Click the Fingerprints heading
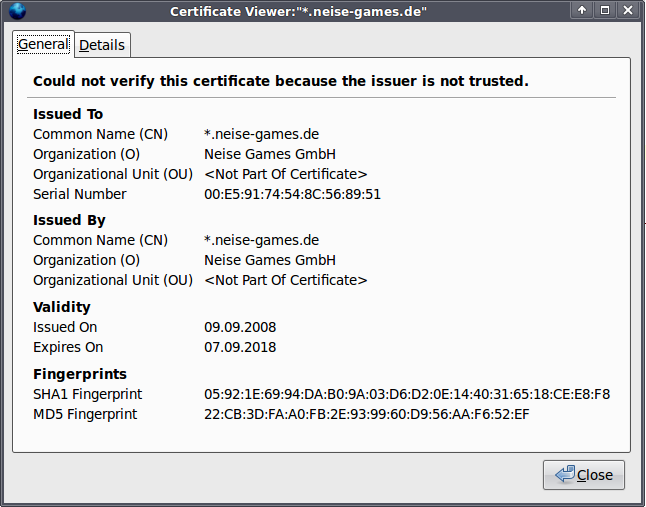Viewport: 646px width, 507px height. pos(80,374)
